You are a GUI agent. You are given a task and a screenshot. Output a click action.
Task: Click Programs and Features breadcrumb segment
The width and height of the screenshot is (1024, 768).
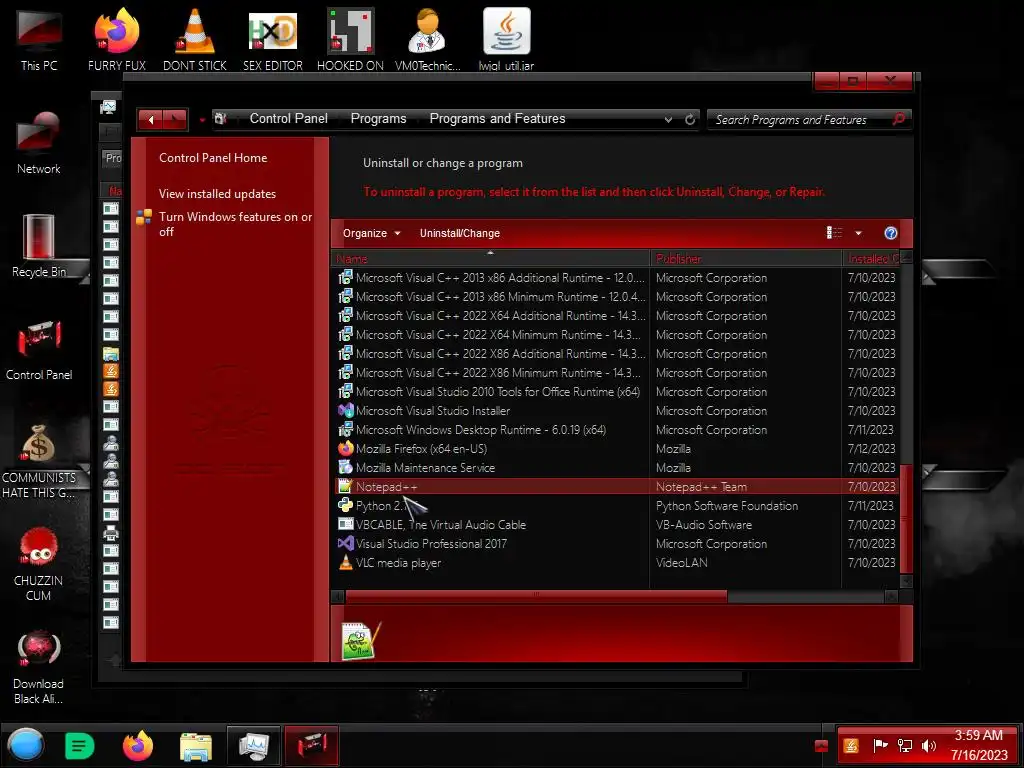(497, 119)
